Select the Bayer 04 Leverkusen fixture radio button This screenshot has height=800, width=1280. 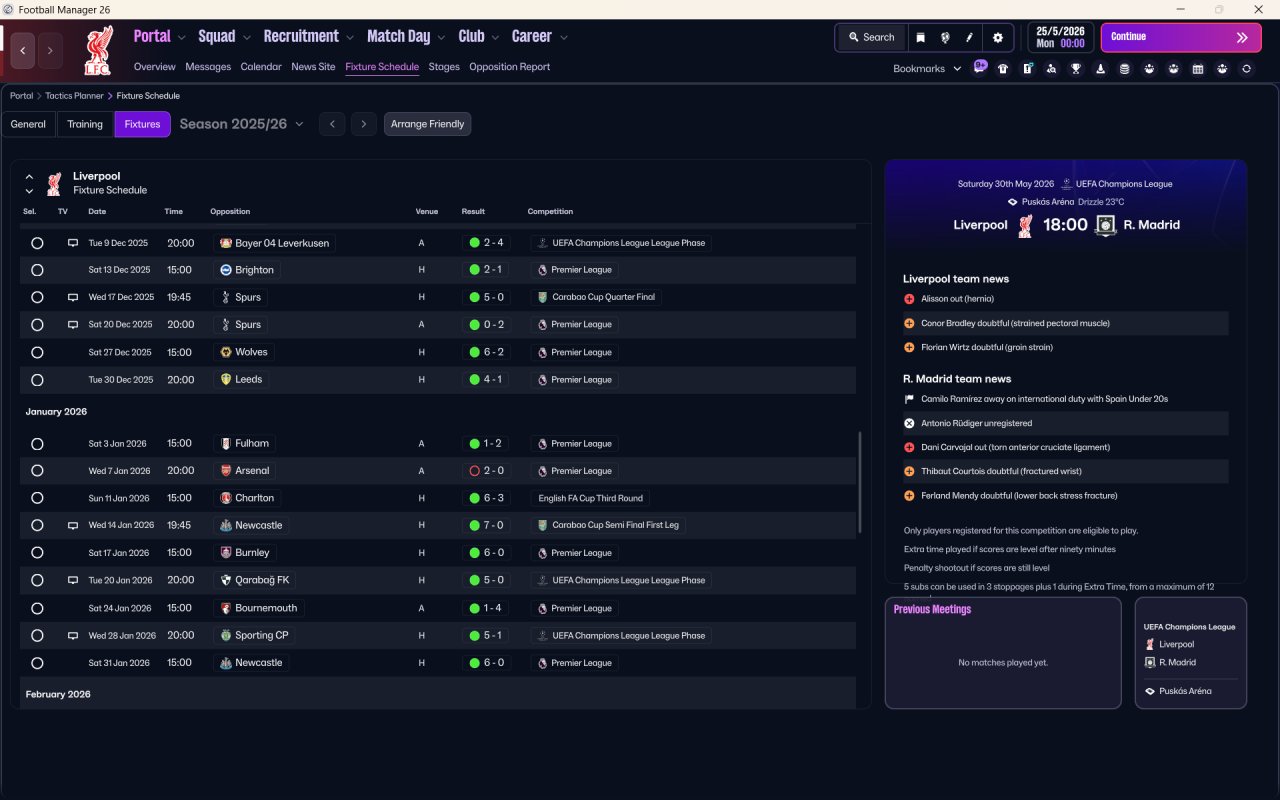tap(37, 243)
